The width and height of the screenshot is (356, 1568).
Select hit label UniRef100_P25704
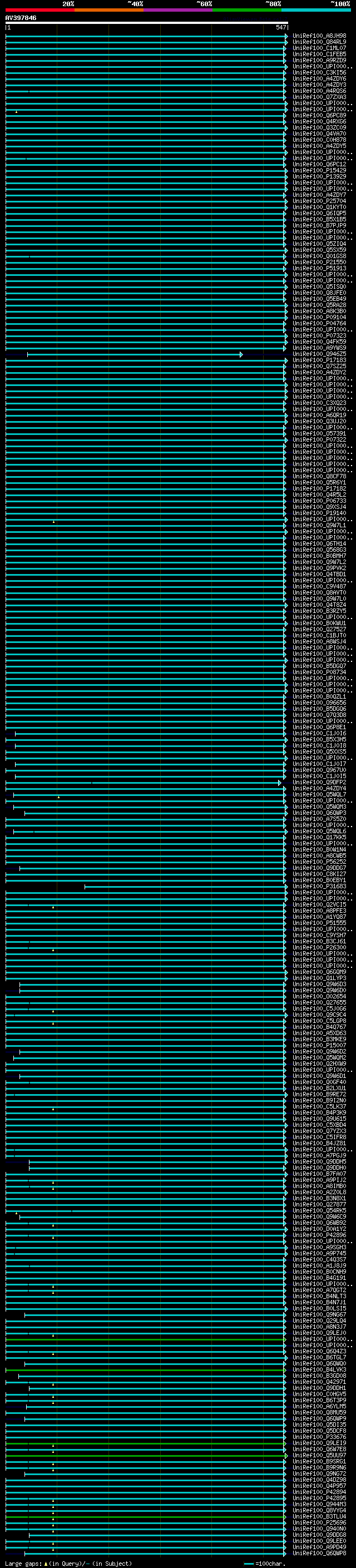319,201
